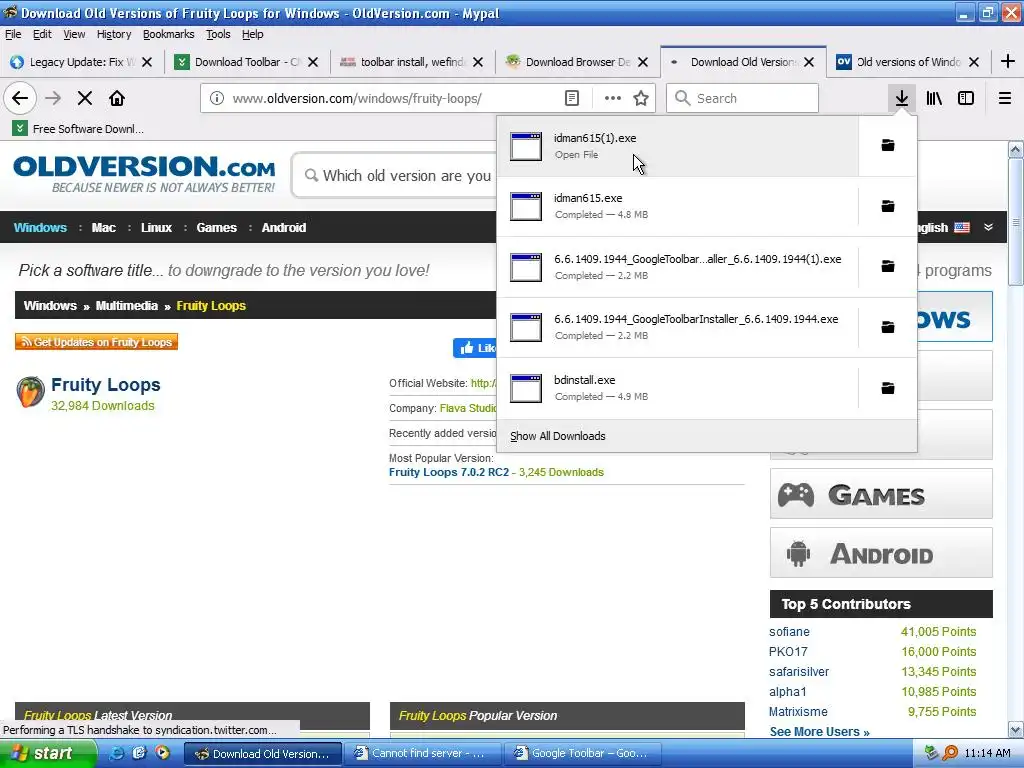1024x768 pixels.
Task: Close the Download Toolbar tab
Action: 313,62
